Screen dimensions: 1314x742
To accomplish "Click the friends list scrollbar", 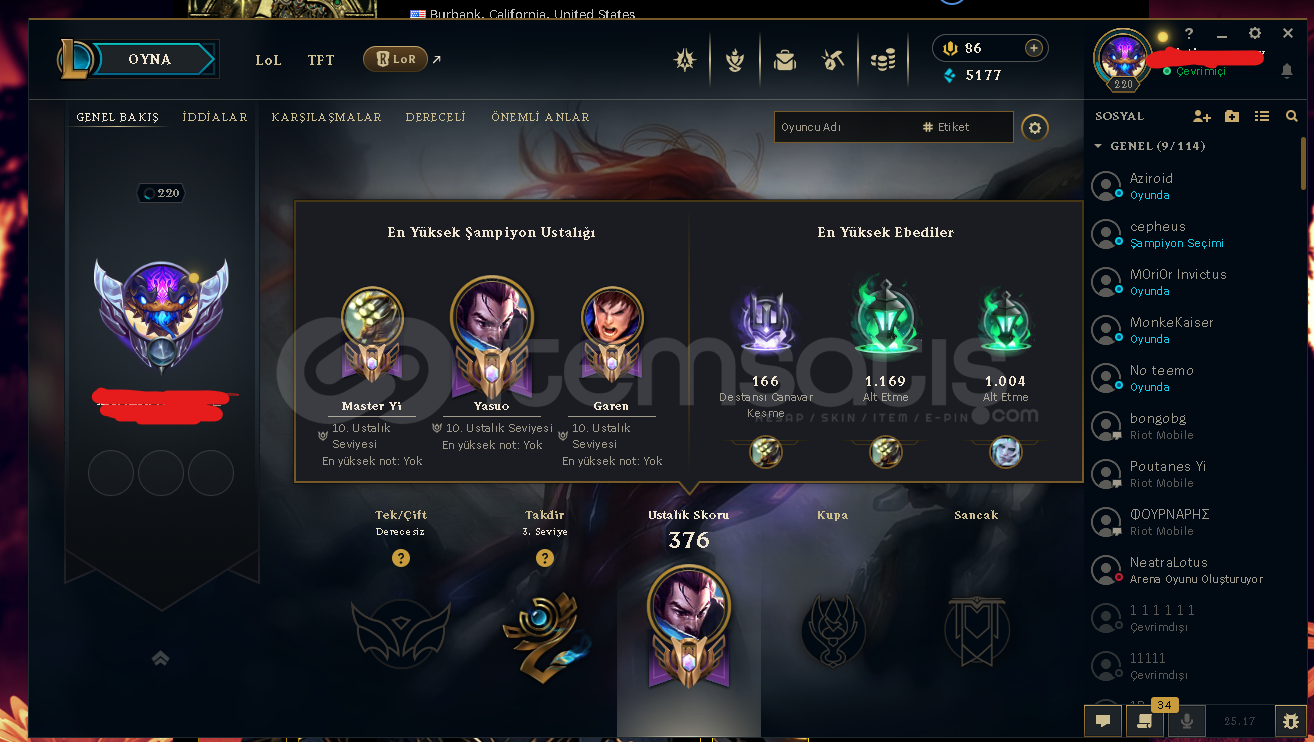I will (1303, 164).
